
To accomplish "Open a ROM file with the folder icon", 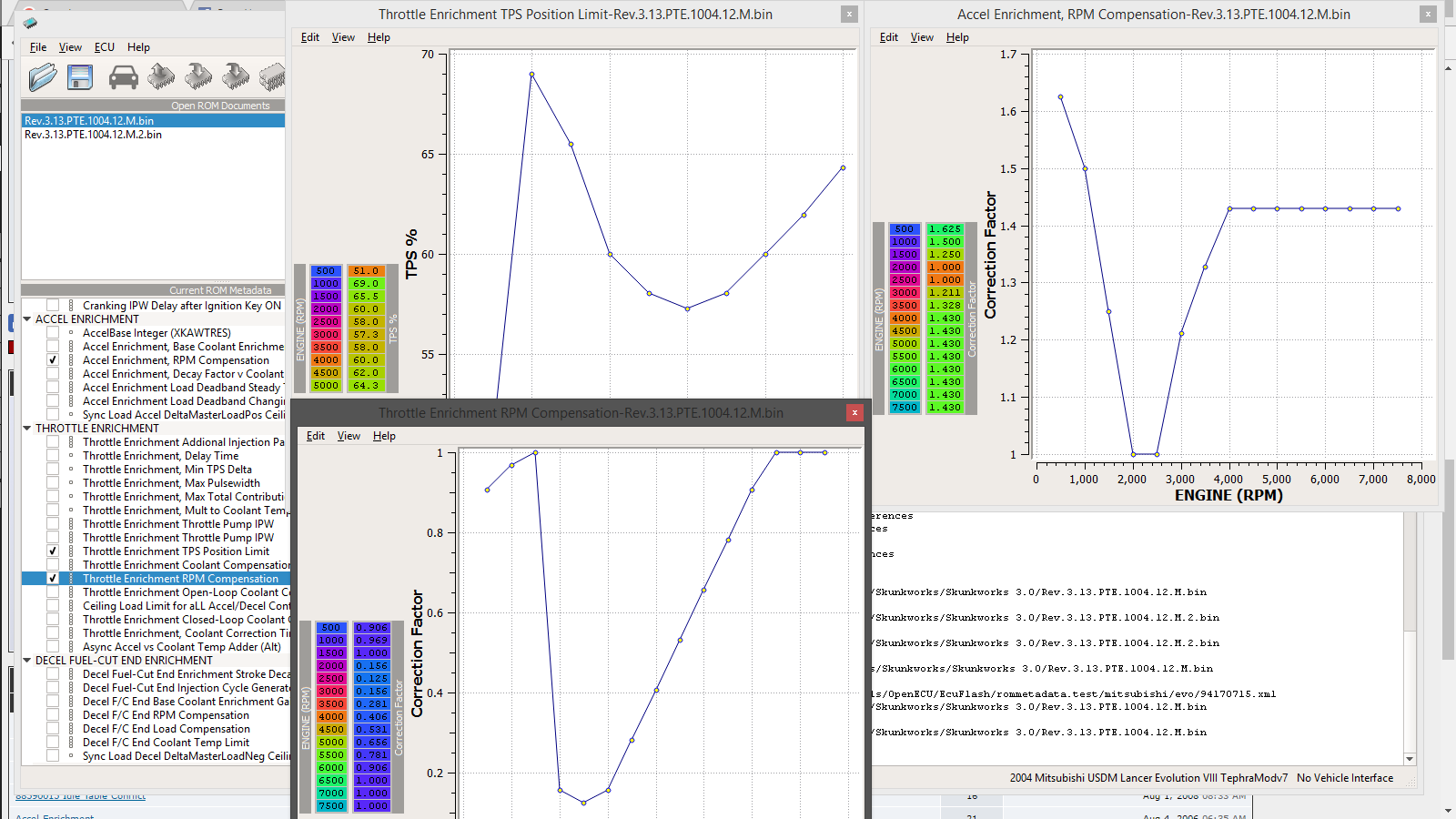I will tap(42, 77).
